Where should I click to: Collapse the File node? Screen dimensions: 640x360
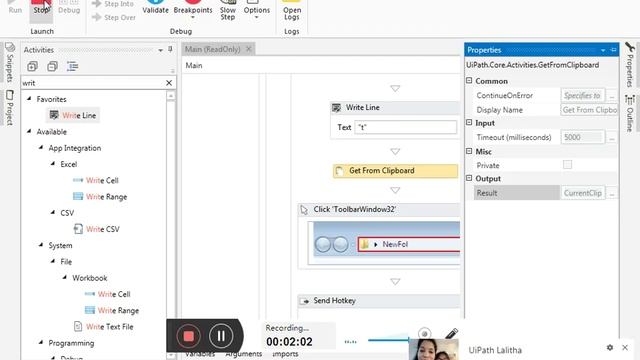[53, 261]
